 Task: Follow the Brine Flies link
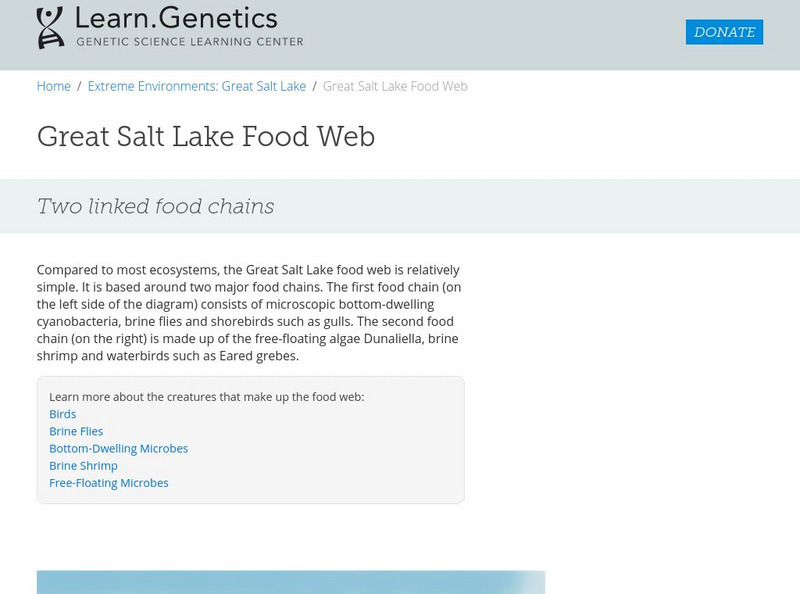(x=76, y=431)
